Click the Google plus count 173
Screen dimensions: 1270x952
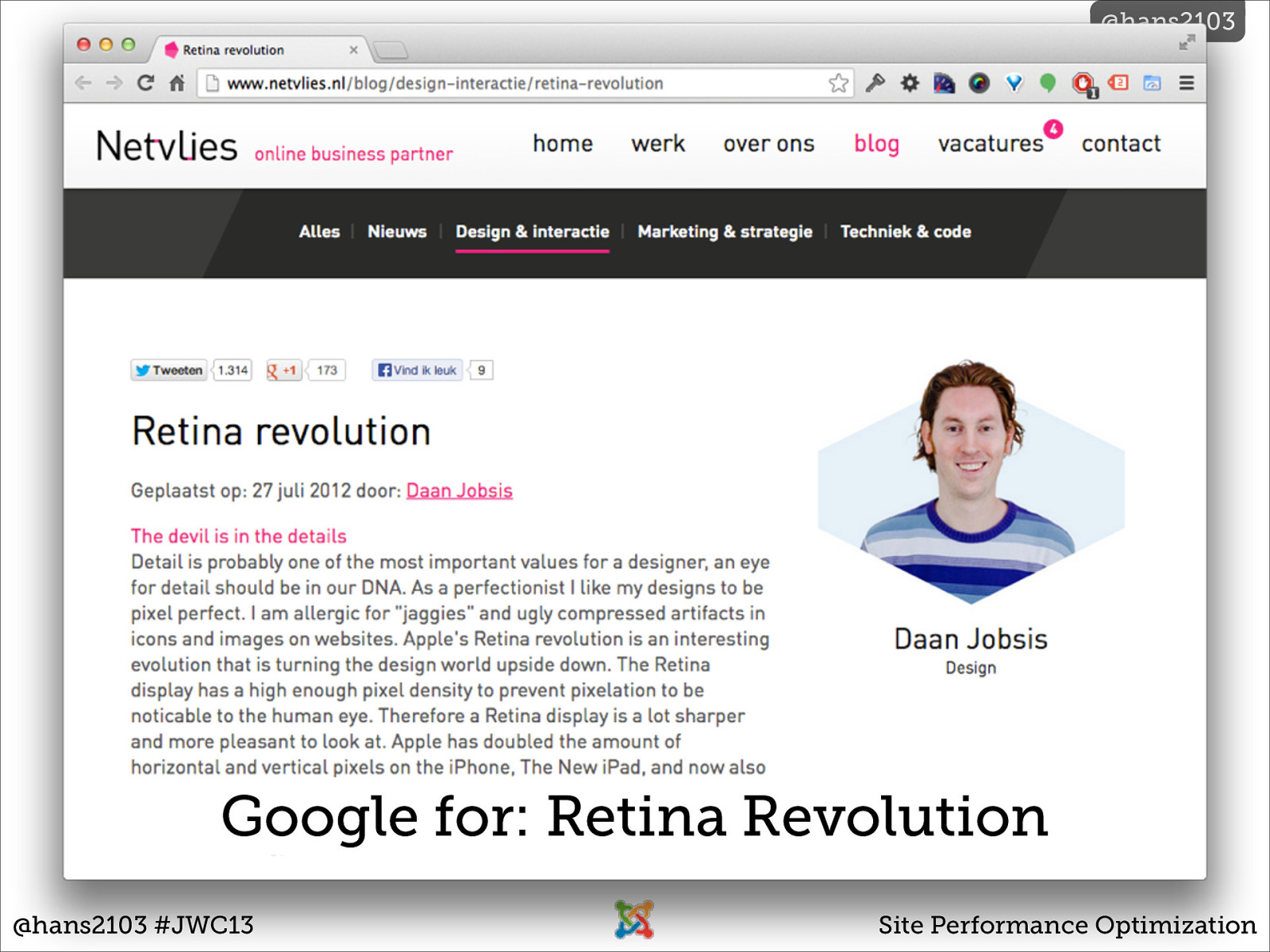pos(327,370)
